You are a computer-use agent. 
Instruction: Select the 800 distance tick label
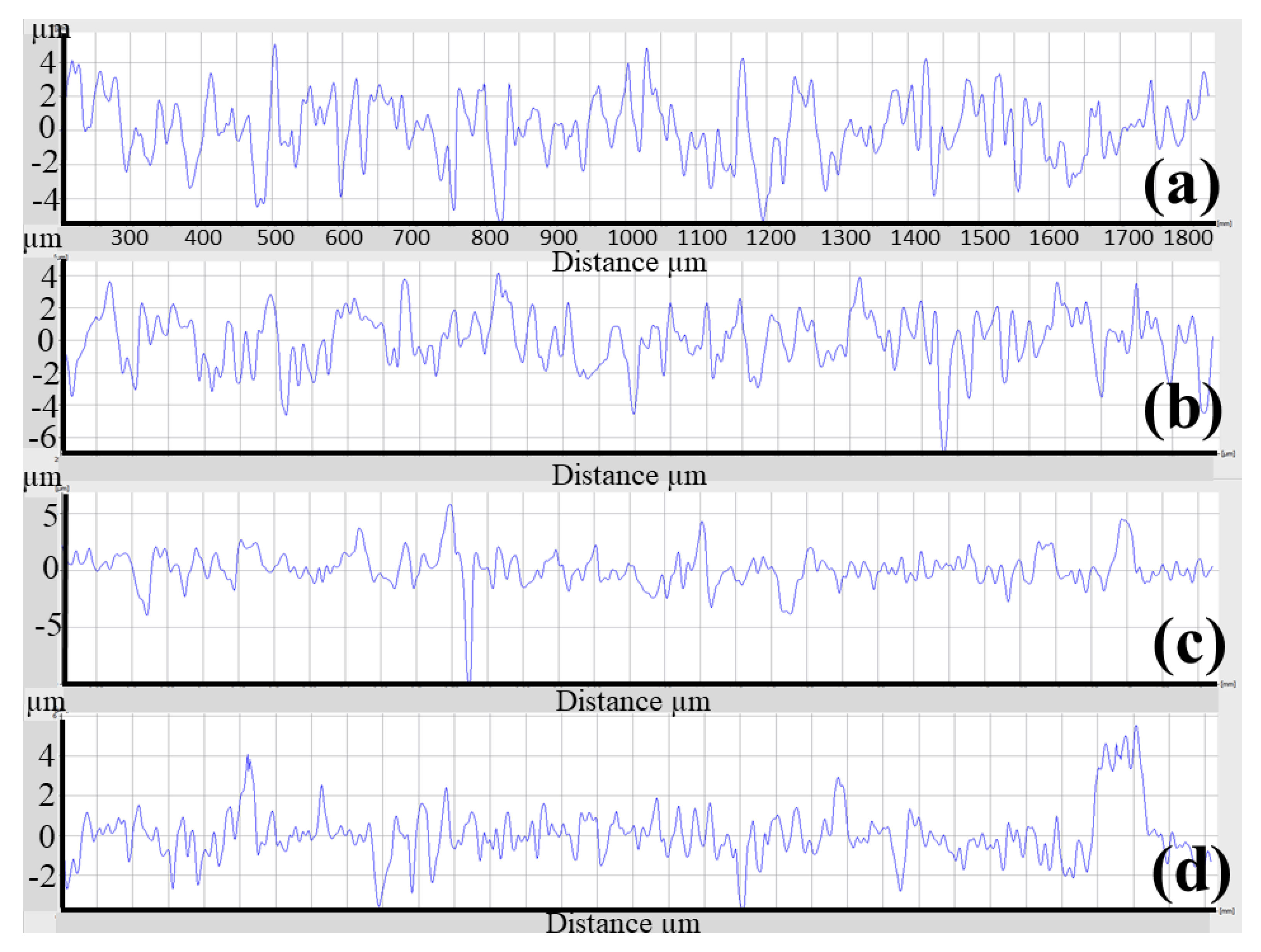click(490, 237)
